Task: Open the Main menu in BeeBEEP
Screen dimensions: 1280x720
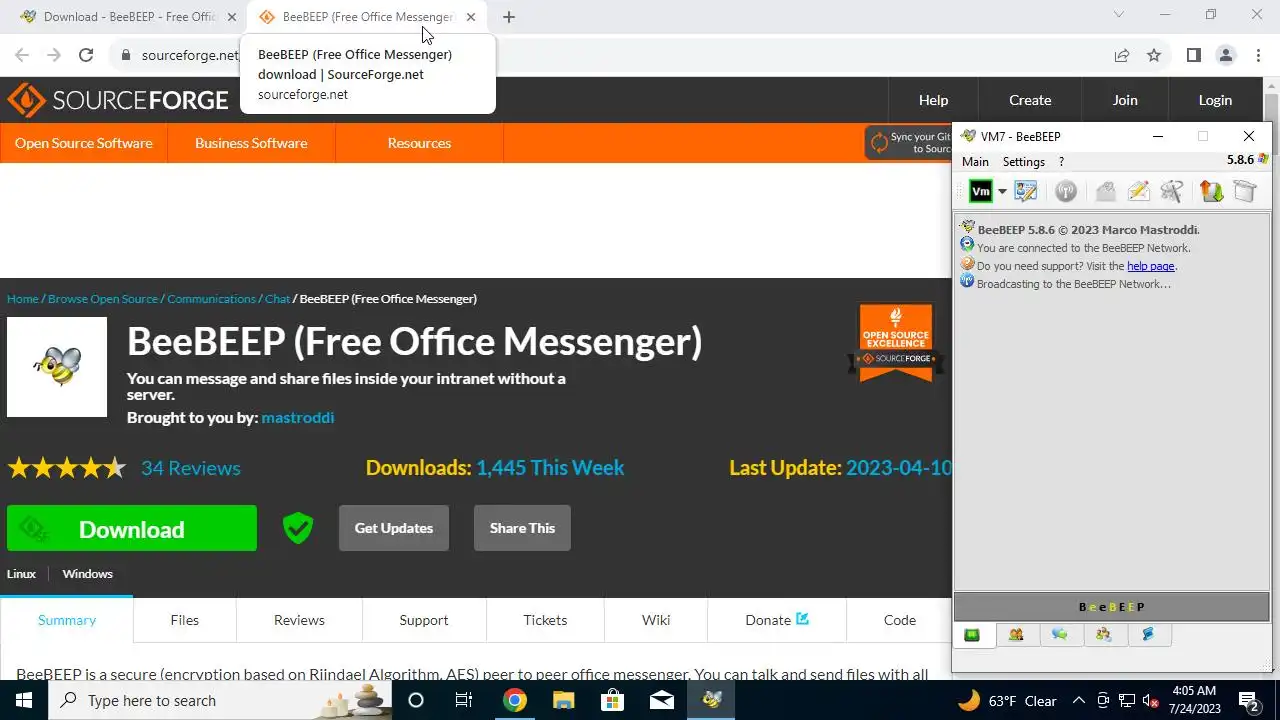Action: 975,161
